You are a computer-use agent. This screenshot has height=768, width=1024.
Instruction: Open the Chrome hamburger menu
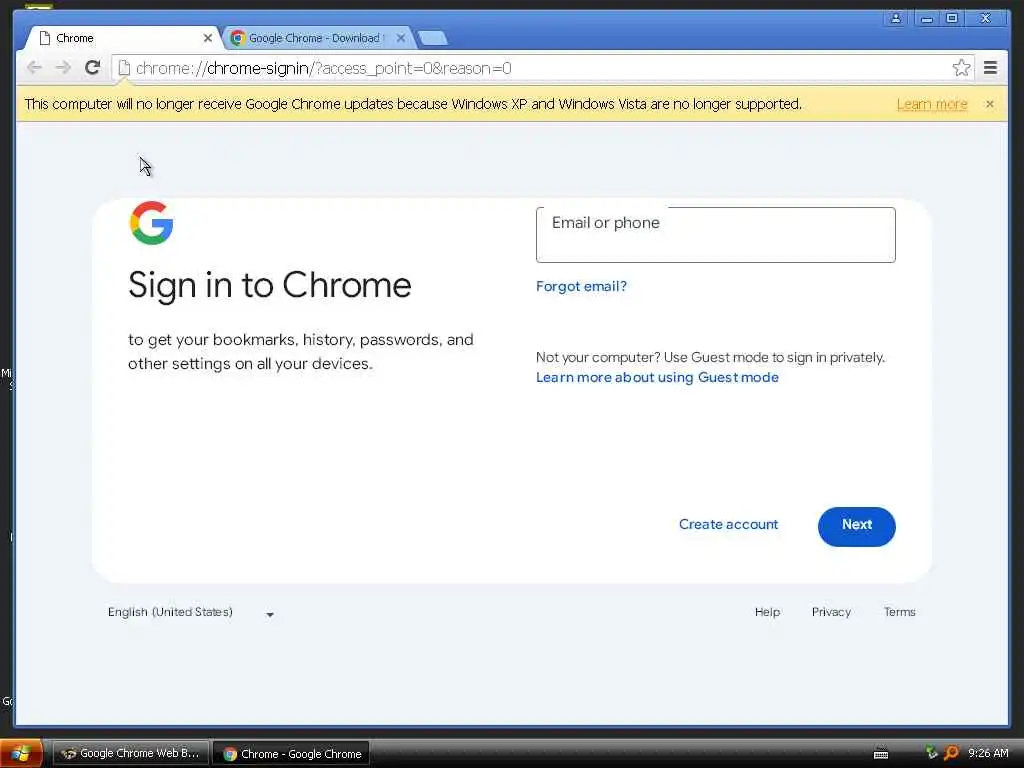[x=990, y=67]
